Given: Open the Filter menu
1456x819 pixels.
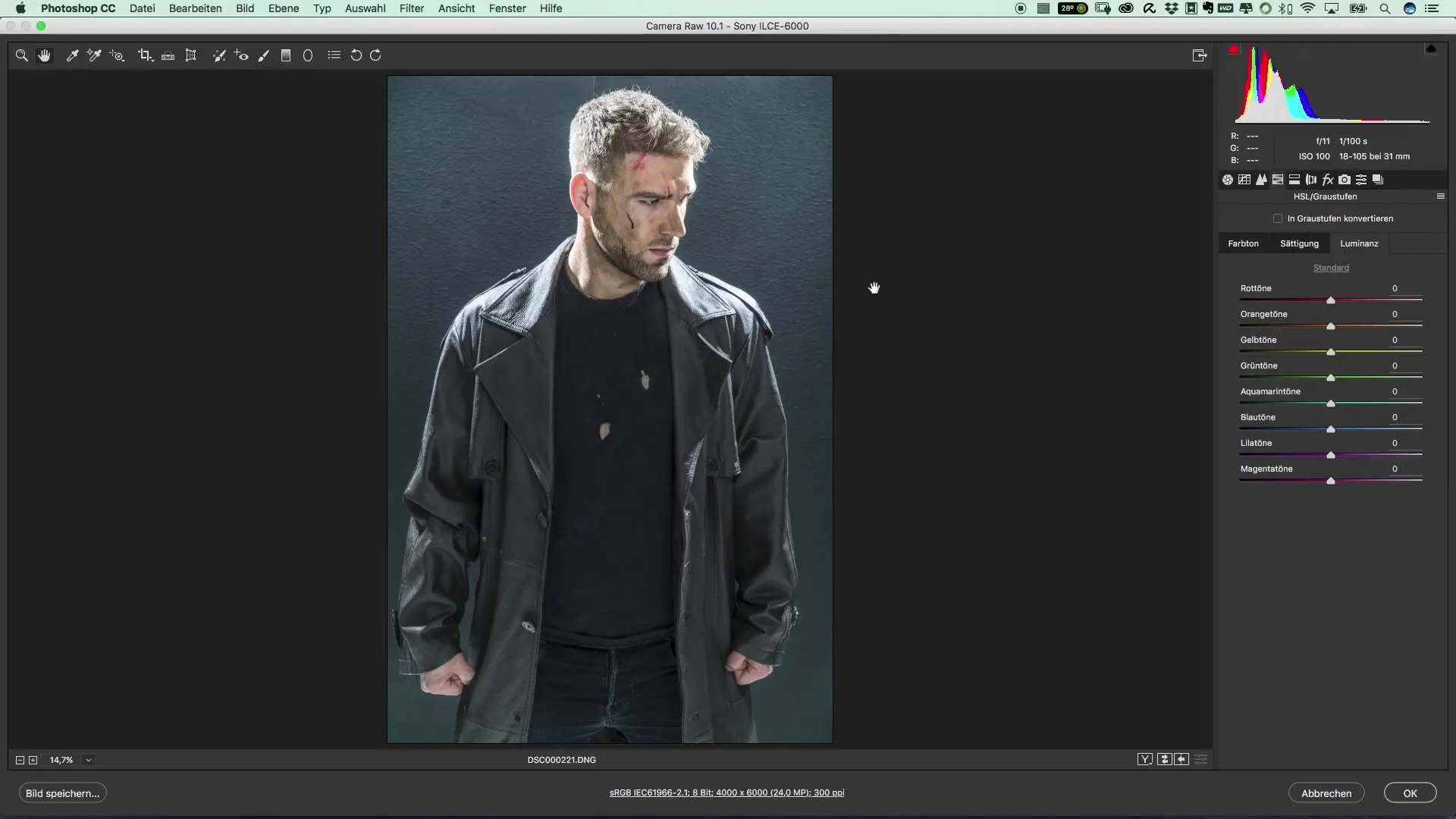Looking at the screenshot, I should pos(412,8).
